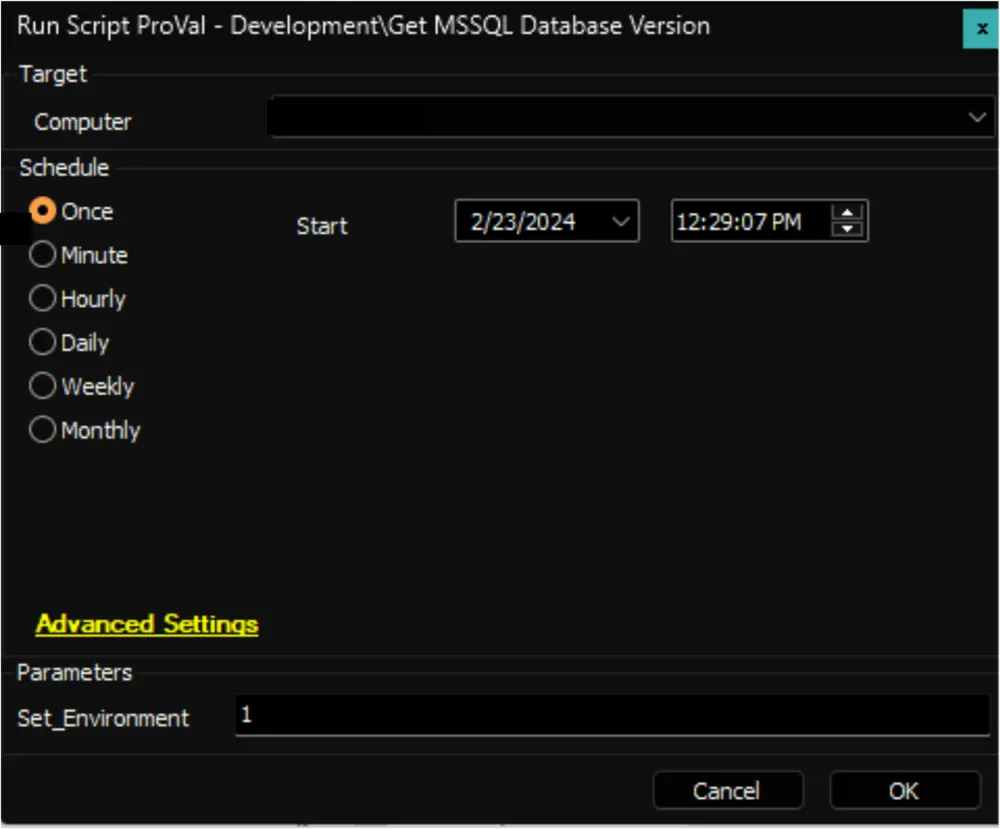Click the Set_Environment label

(103, 719)
